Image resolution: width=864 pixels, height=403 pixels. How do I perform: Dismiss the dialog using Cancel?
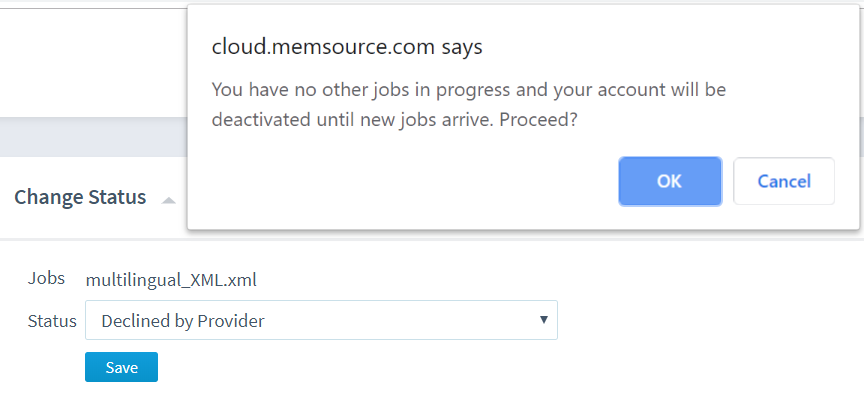(x=784, y=181)
